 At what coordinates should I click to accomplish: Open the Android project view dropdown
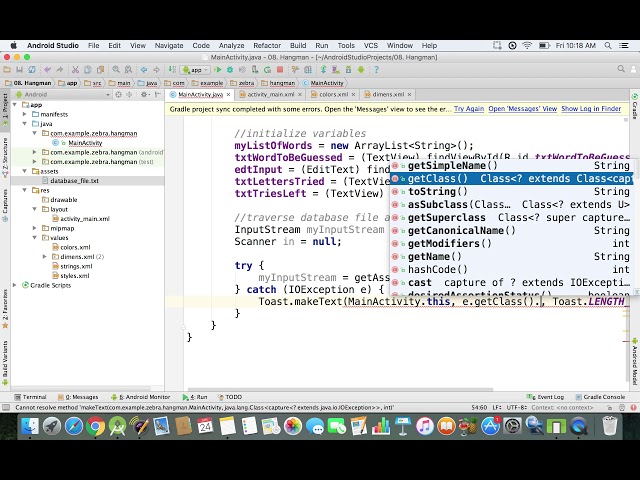tap(62, 95)
